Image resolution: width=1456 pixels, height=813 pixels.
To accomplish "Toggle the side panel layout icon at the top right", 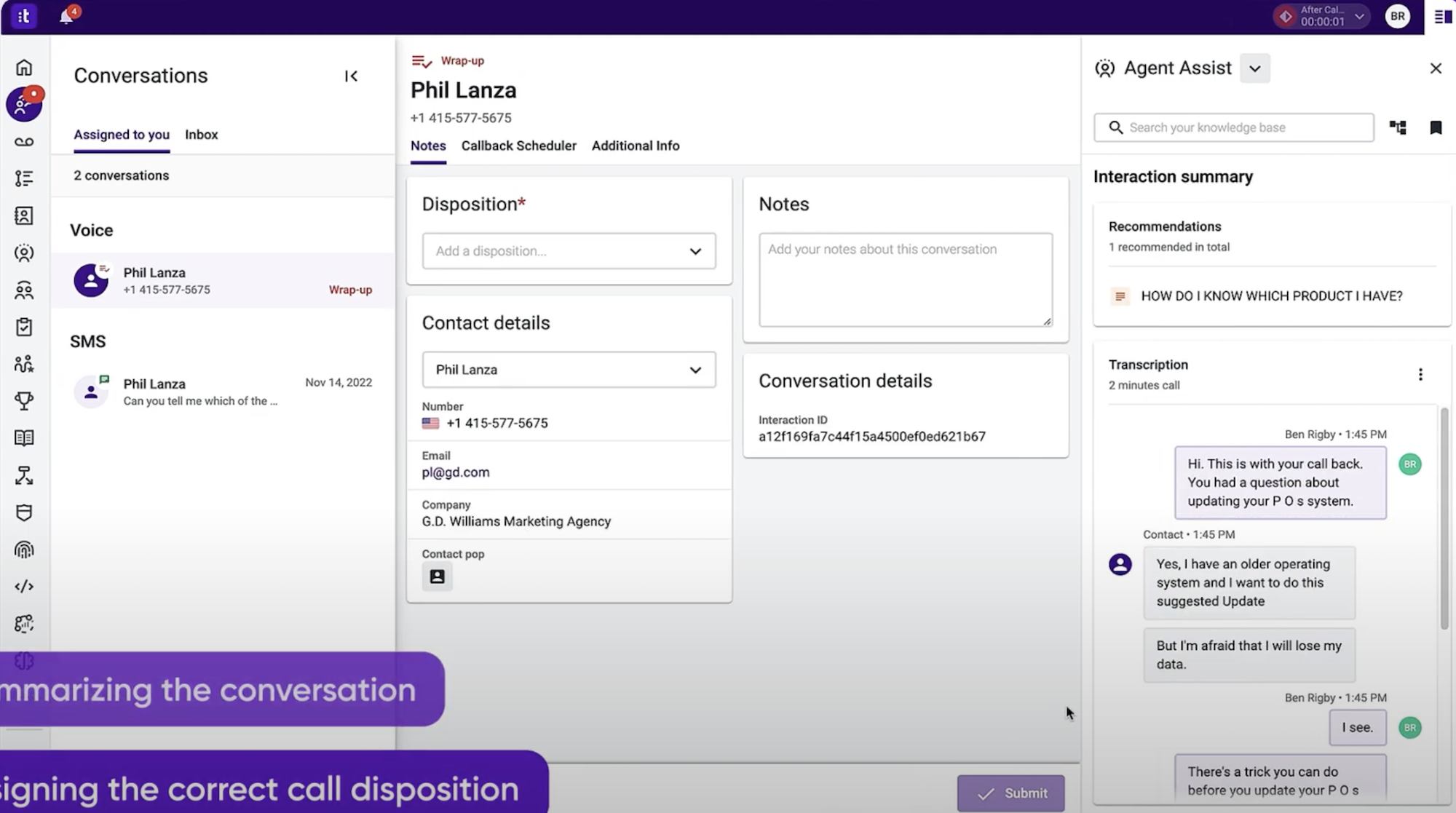I will pyautogui.click(x=1443, y=17).
